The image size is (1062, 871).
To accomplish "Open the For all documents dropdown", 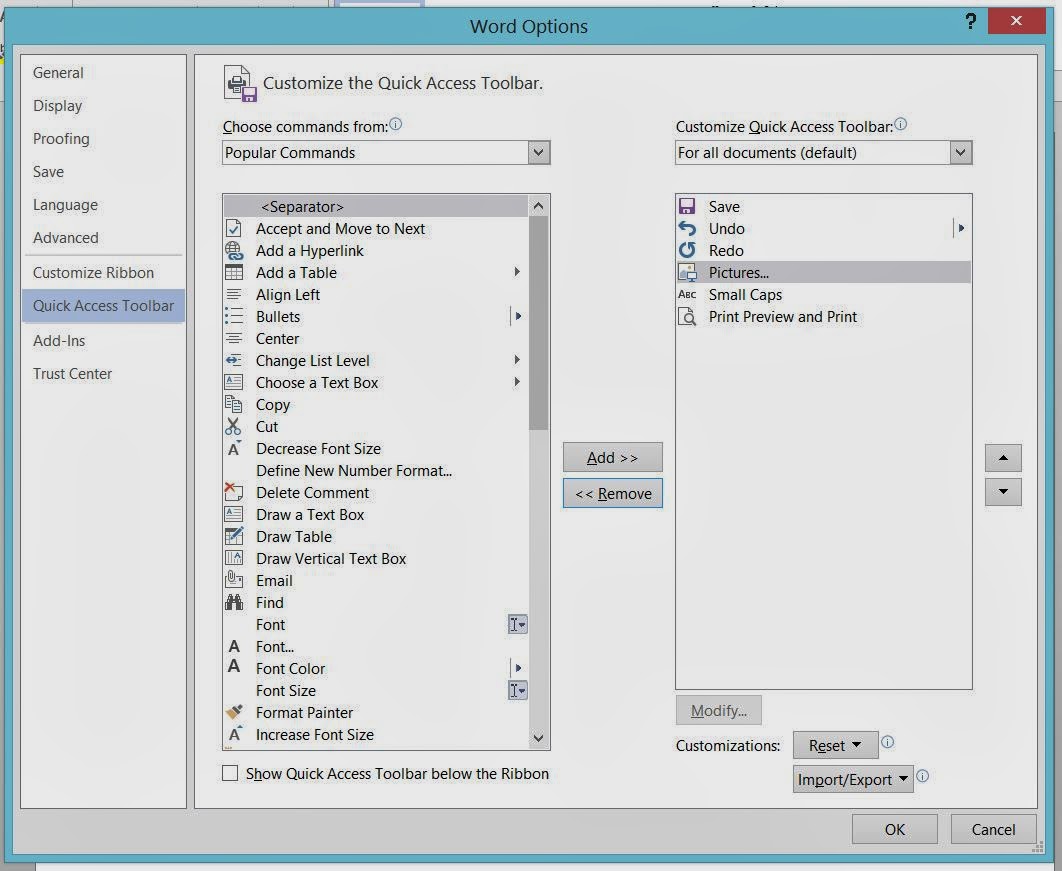I will (960, 152).
